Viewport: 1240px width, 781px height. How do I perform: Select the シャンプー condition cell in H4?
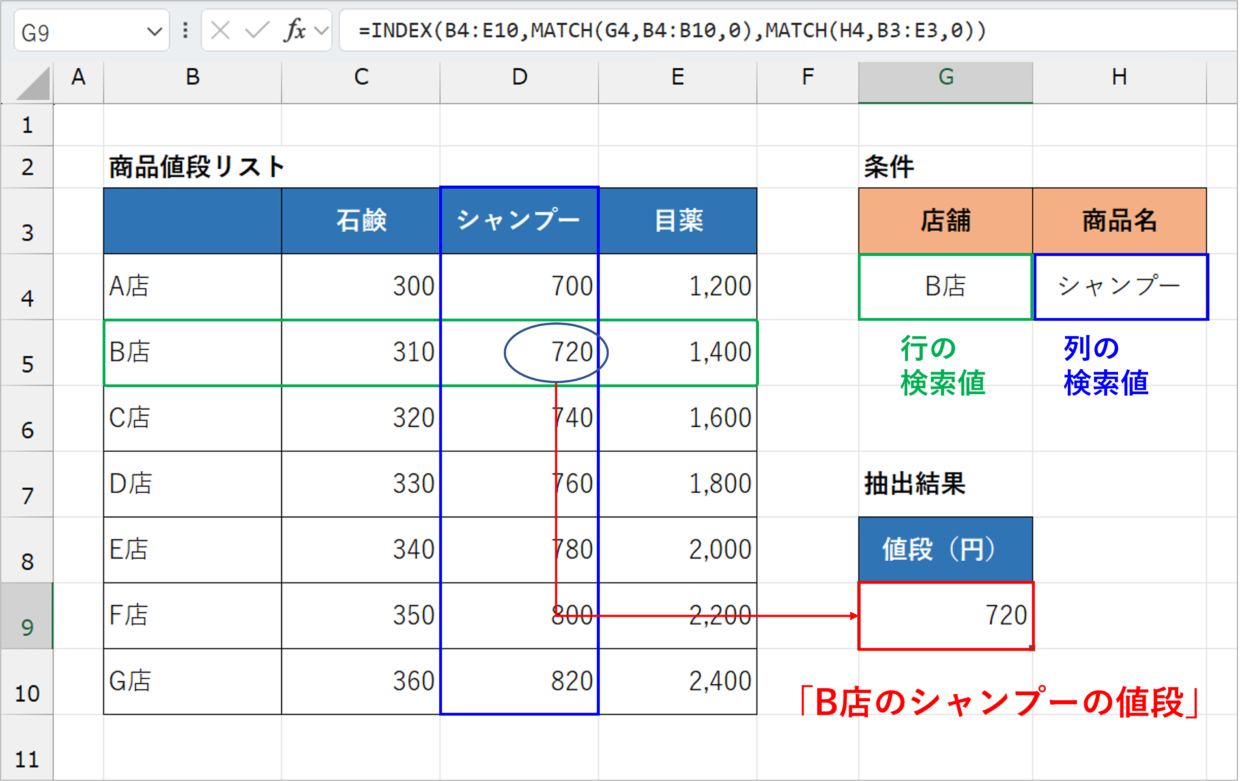tap(1119, 287)
